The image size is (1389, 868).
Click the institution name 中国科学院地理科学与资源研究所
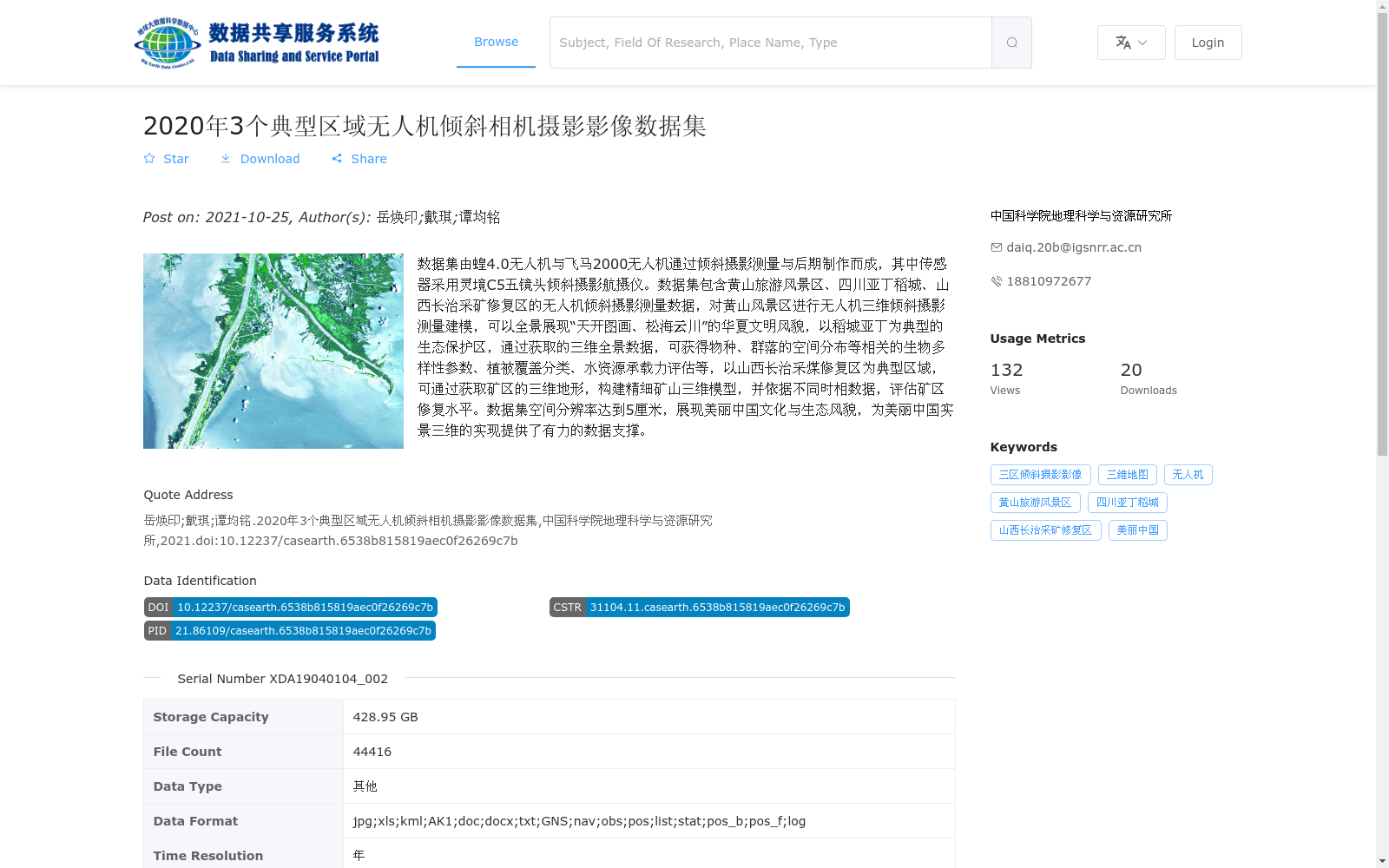pos(1081,216)
